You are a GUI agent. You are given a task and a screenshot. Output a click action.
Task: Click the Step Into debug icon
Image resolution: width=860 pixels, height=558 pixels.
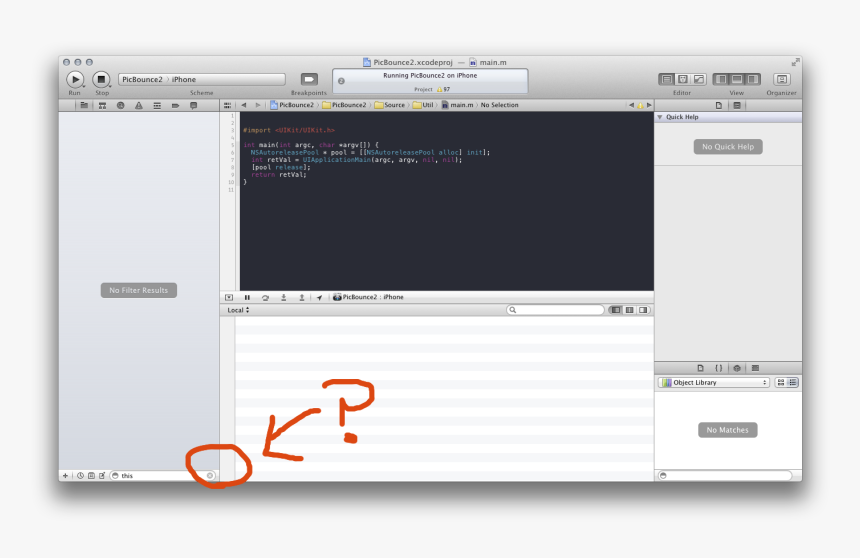click(284, 297)
